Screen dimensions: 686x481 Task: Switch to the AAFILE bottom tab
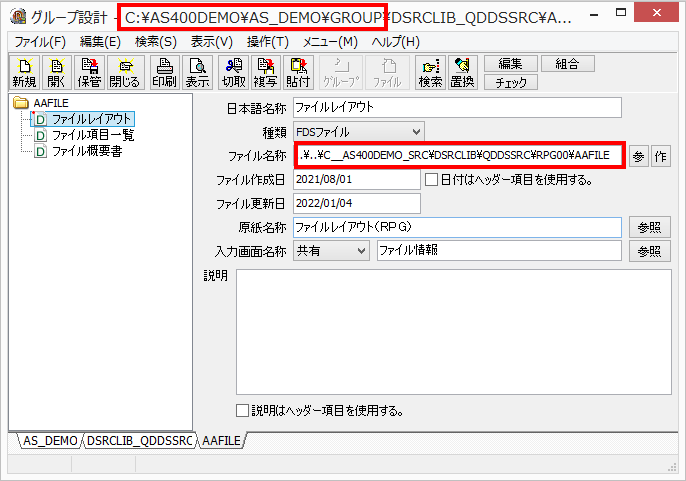[x=221, y=440]
